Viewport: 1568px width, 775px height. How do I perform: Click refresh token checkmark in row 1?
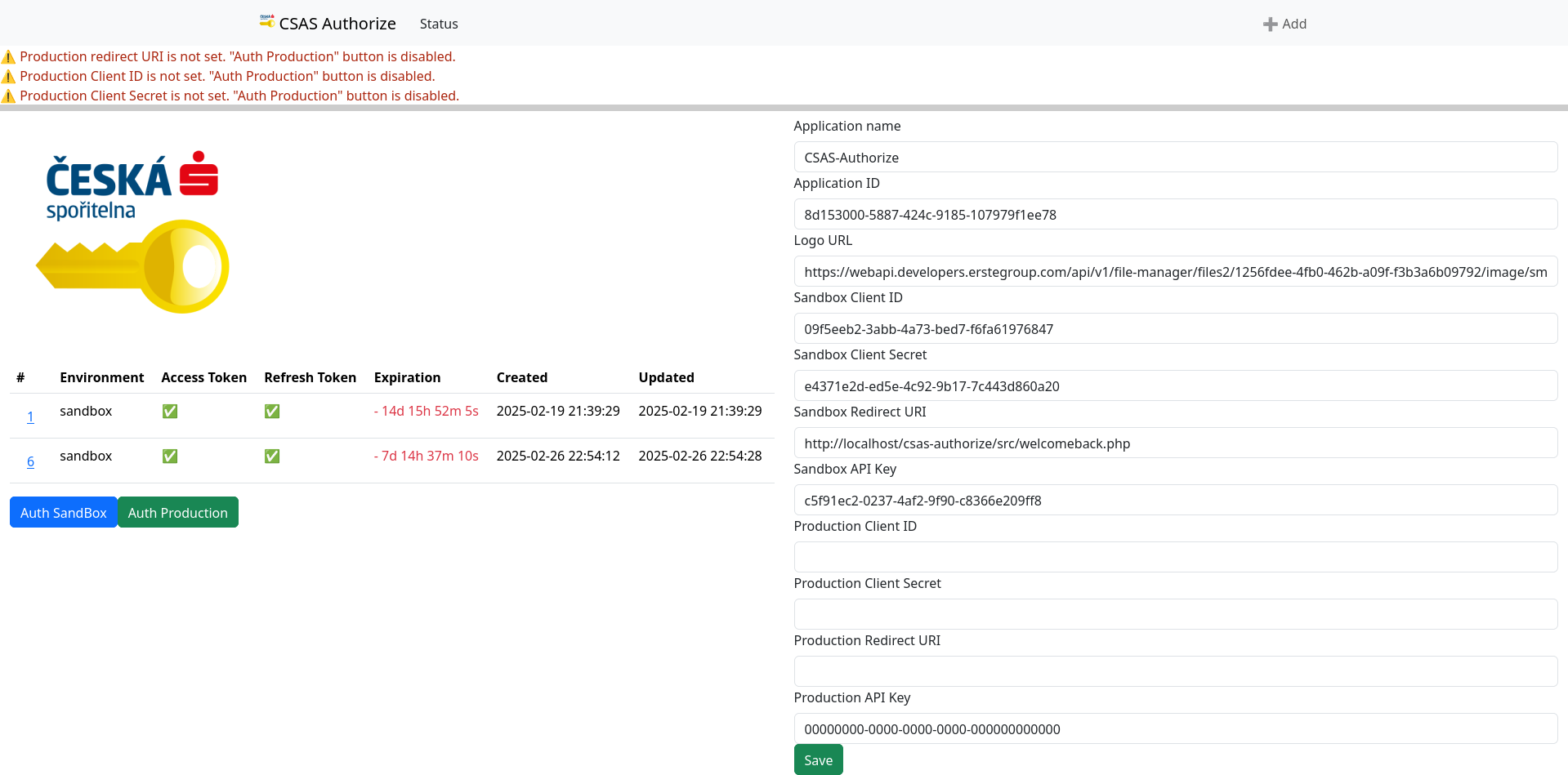[272, 412]
